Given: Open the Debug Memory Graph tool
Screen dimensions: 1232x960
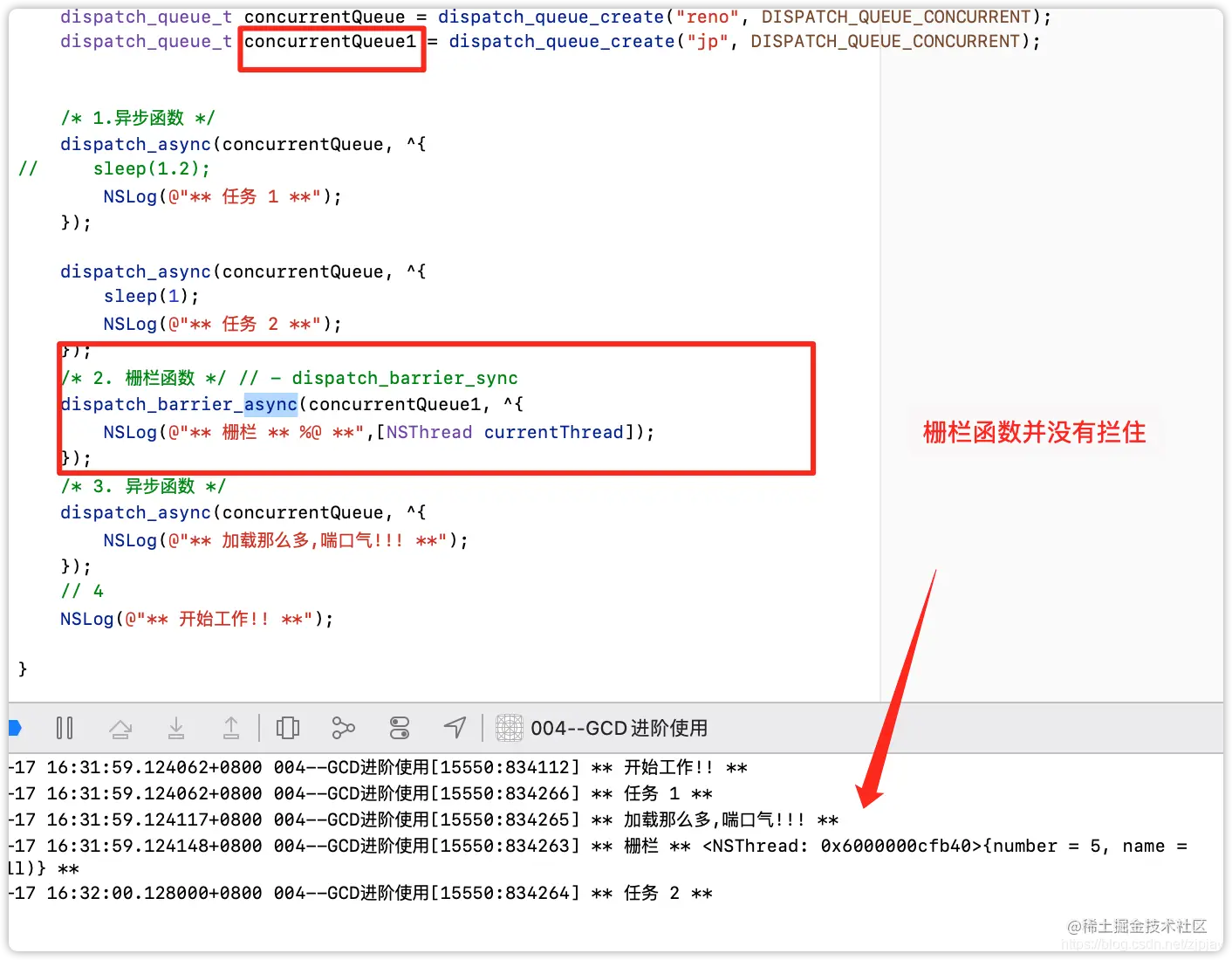Looking at the screenshot, I should [x=344, y=728].
